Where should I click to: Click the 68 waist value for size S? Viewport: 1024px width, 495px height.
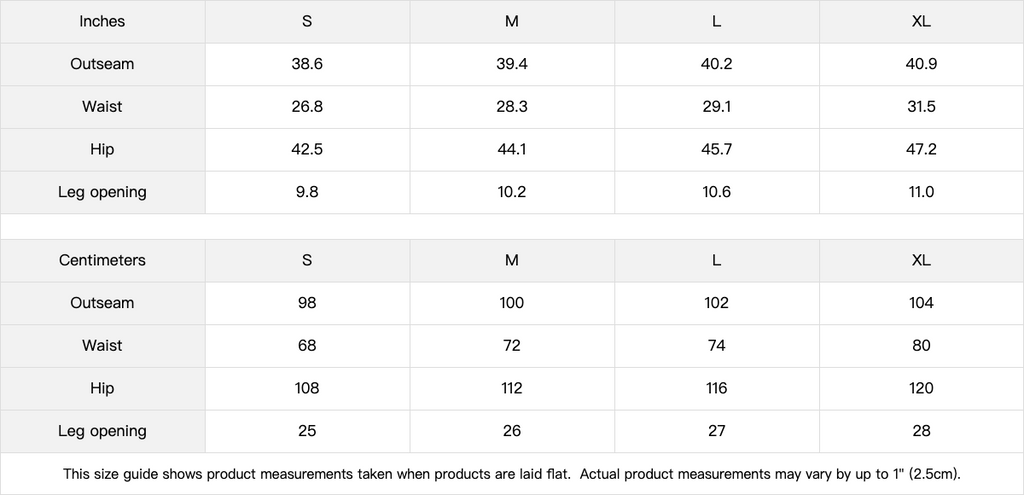pyautogui.click(x=307, y=345)
